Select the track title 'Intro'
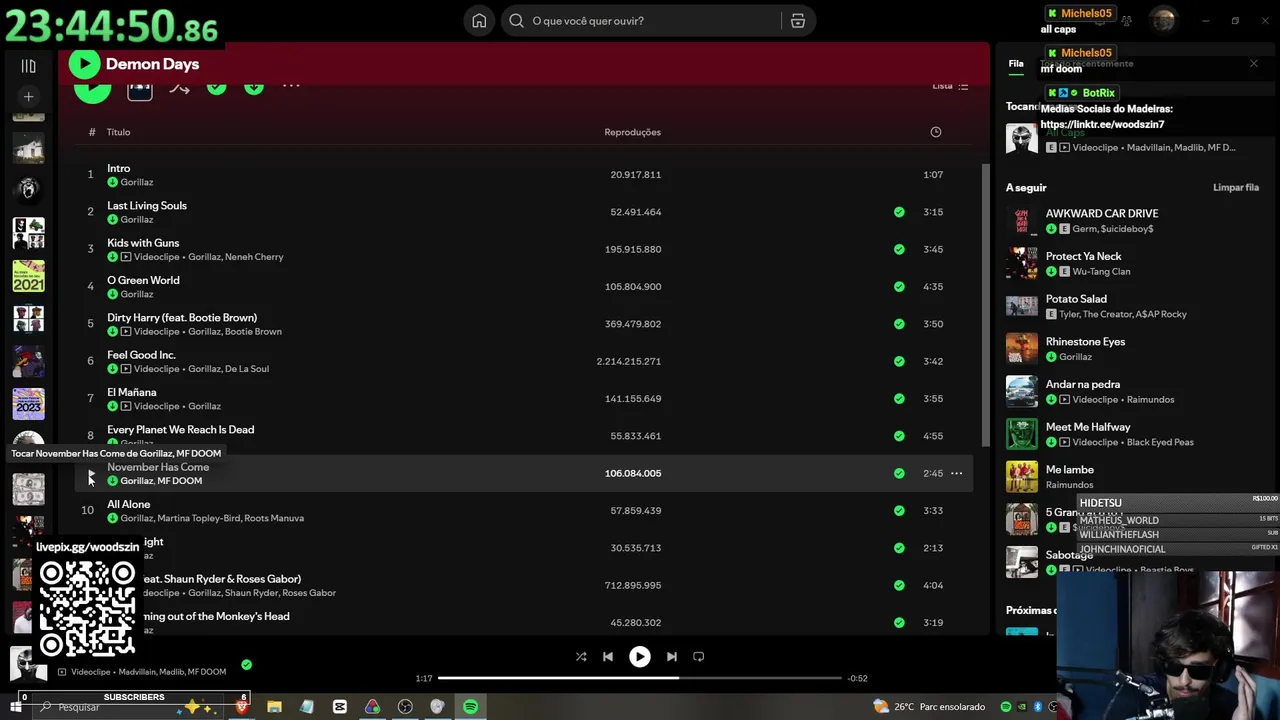This screenshot has height=720, width=1280. (119, 168)
